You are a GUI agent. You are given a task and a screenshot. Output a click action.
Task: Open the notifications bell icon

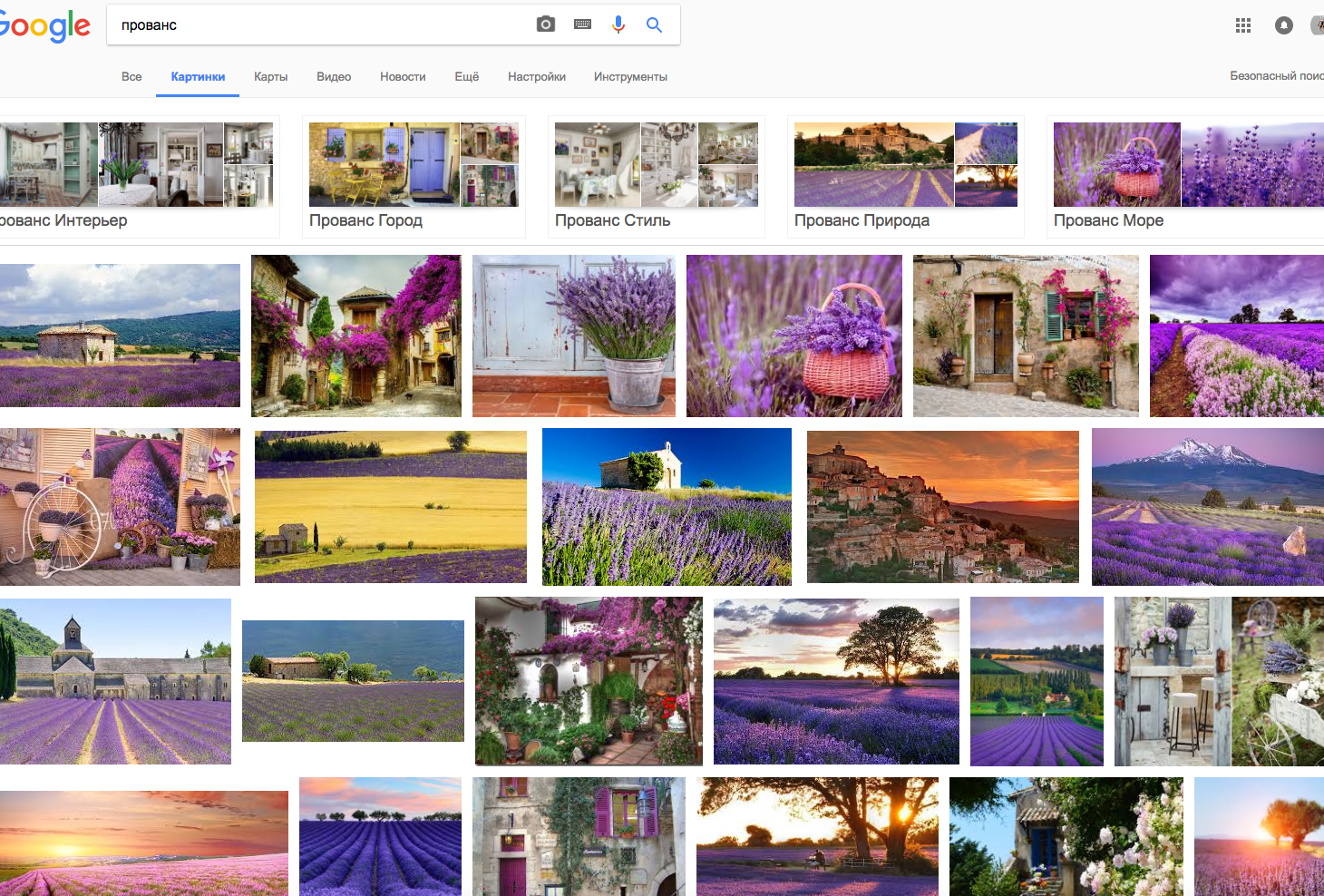[1283, 25]
